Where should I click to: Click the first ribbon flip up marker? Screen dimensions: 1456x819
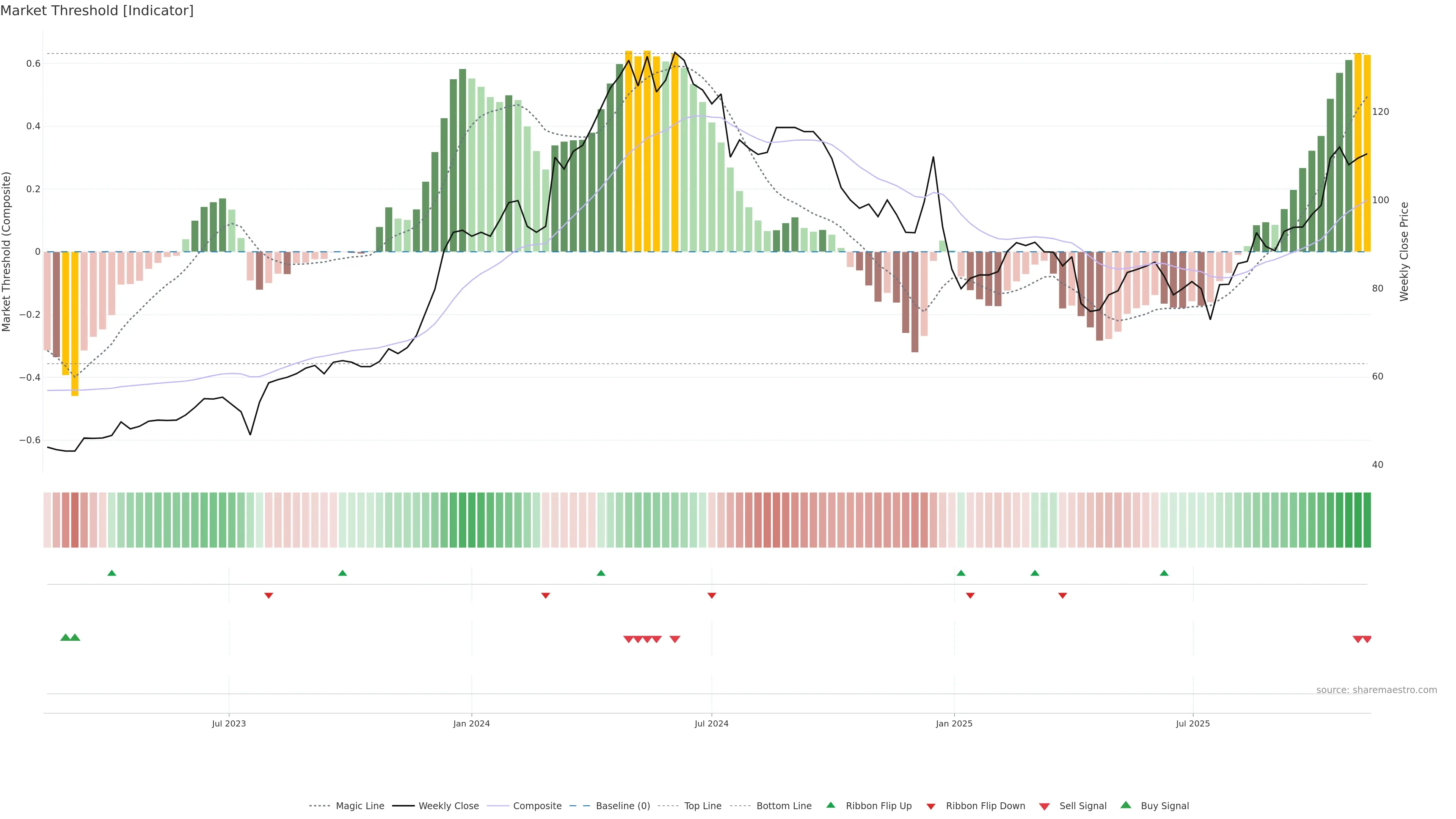pyautogui.click(x=112, y=573)
